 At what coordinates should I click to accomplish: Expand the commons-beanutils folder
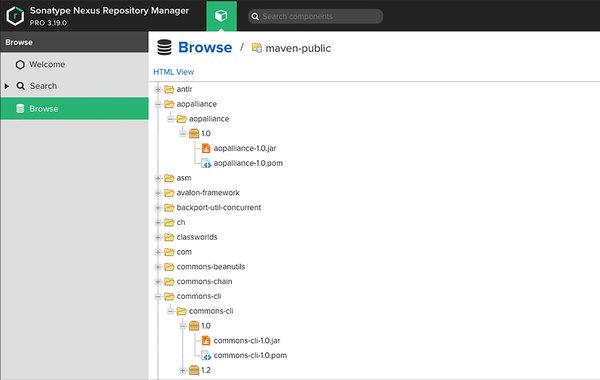158,267
